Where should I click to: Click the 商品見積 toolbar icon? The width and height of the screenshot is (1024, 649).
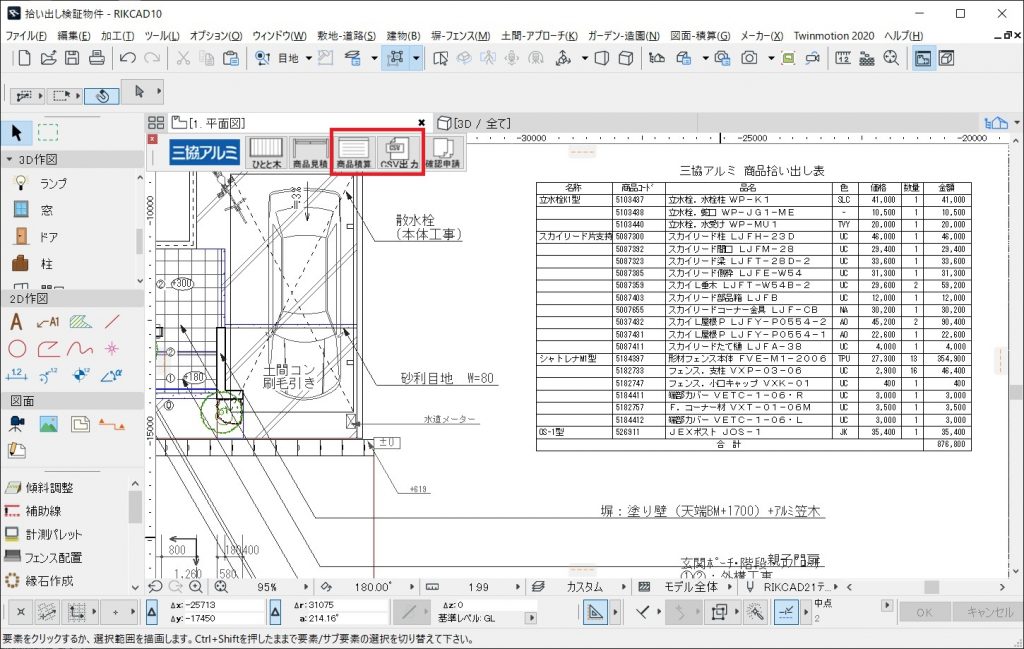tap(310, 153)
